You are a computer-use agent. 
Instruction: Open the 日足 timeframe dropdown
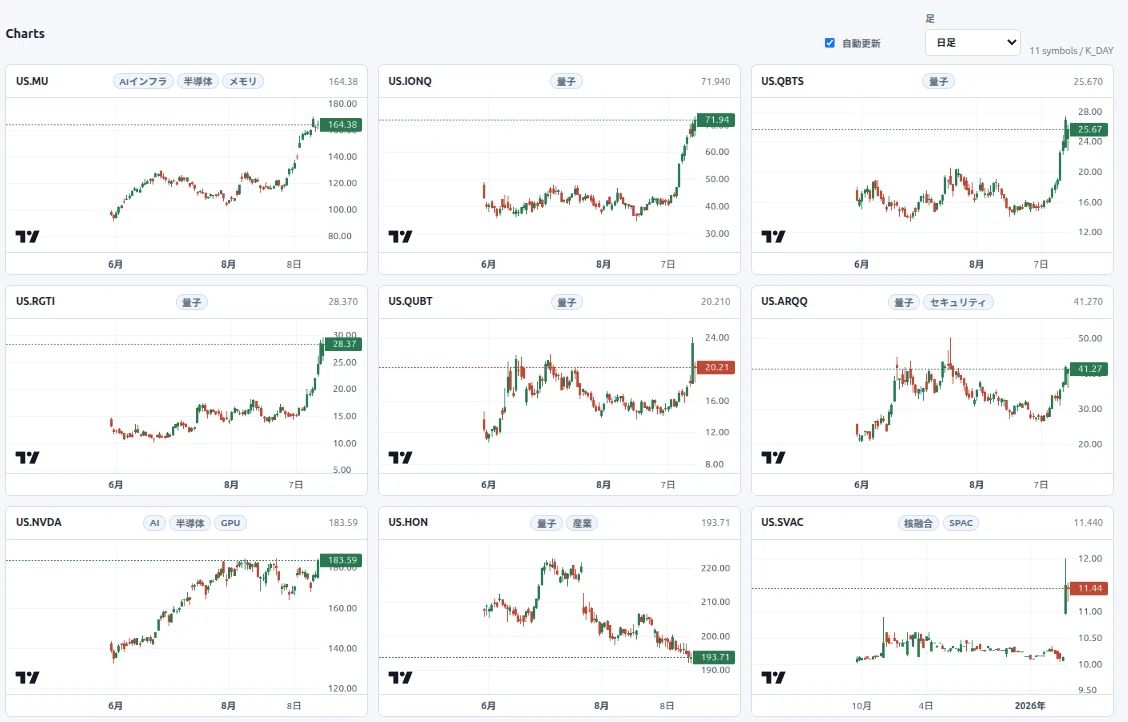tap(973, 42)
